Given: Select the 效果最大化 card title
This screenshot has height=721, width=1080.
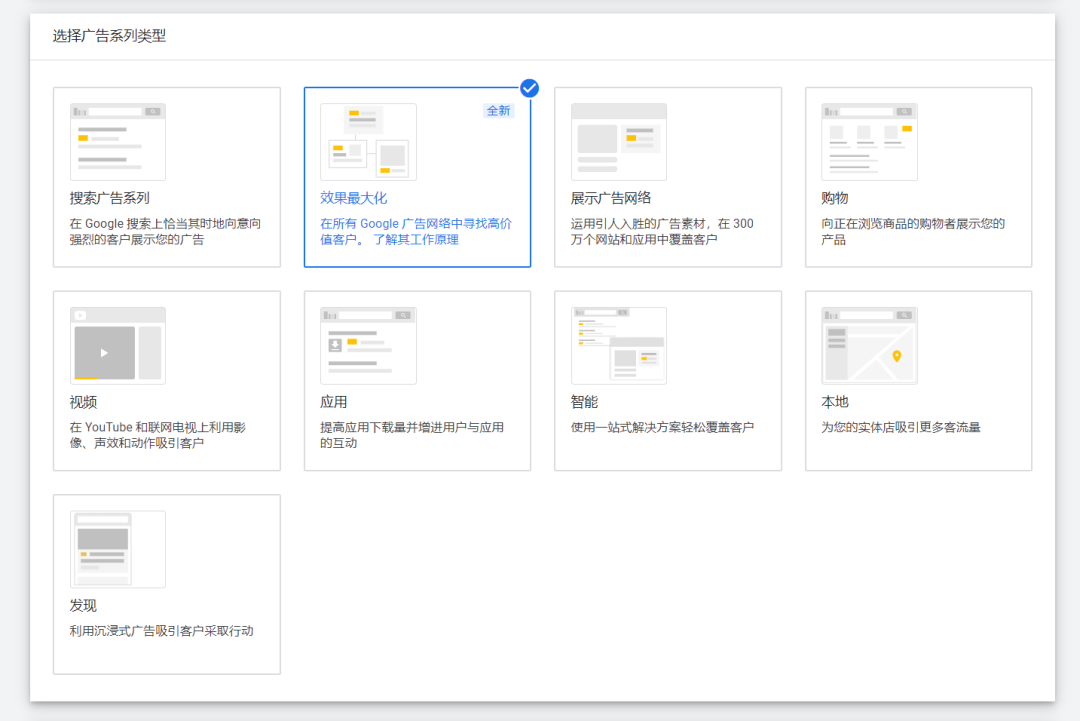Looking at the screenshot, I should [353, 198].
